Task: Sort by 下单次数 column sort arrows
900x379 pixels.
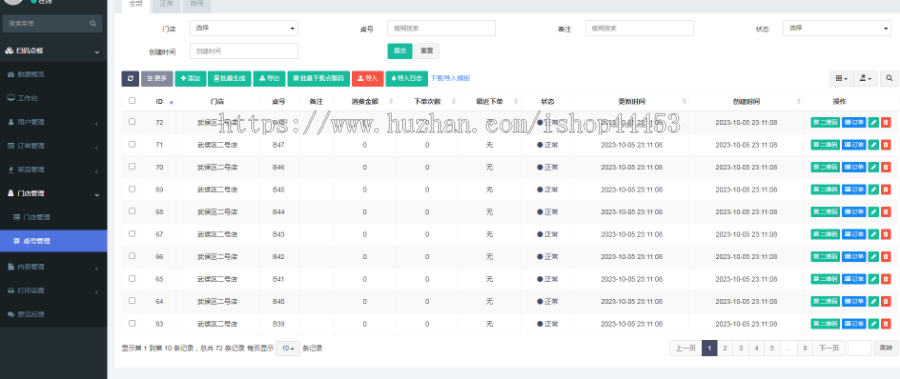Action: point(453,102)
